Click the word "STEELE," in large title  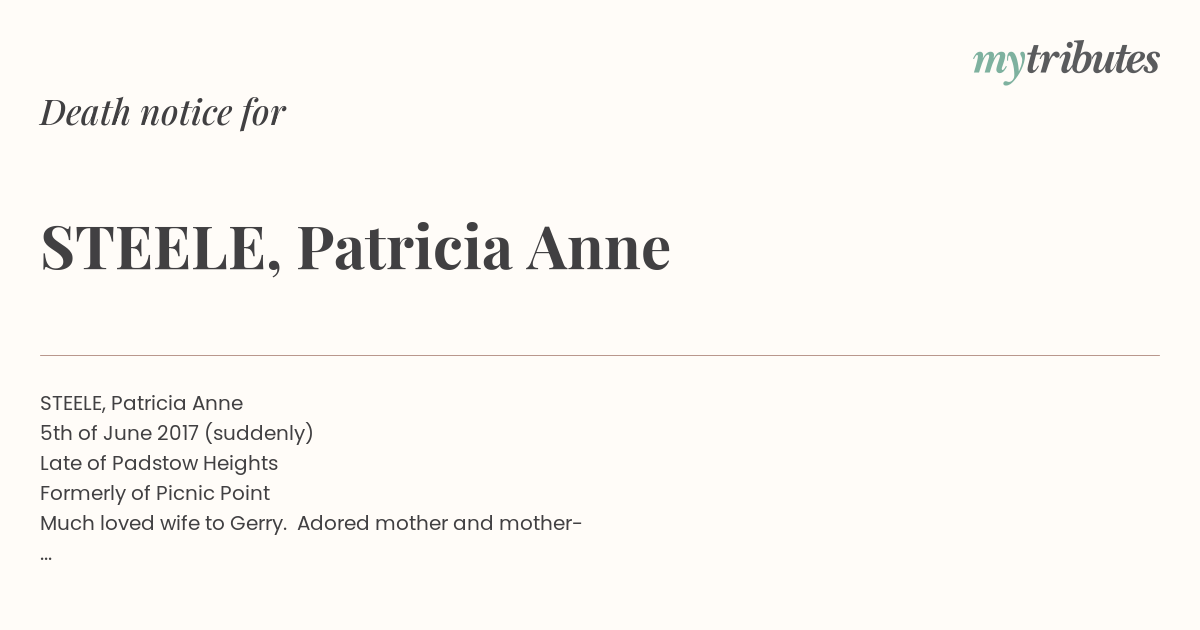pyautogui.click(x=160, y=250)
